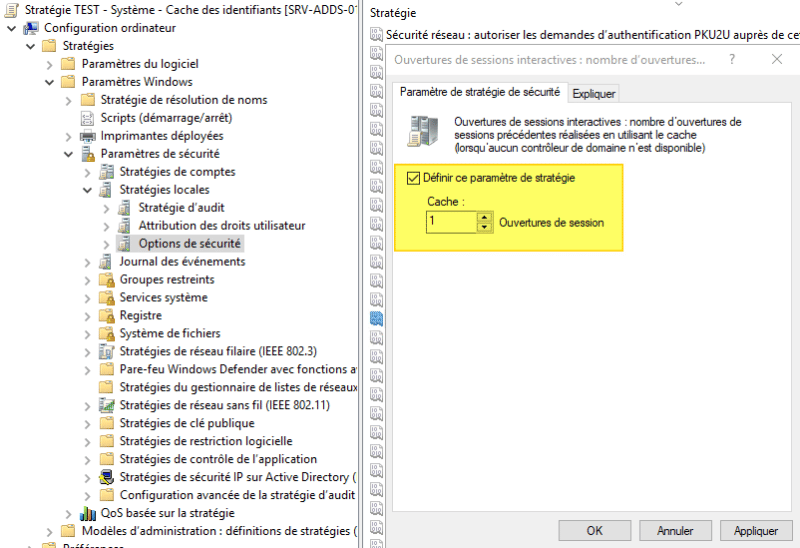Viewport: 800px width, 548px height.
Task: Click the Stratégie TEST root scroll icon
Action: click(12, 10)
